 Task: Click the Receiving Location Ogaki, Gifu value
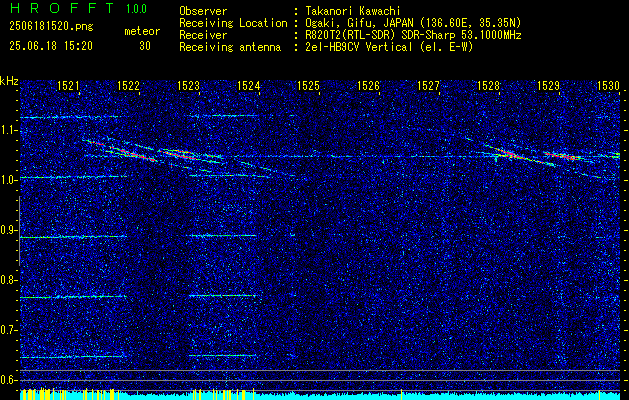(413, 23)
